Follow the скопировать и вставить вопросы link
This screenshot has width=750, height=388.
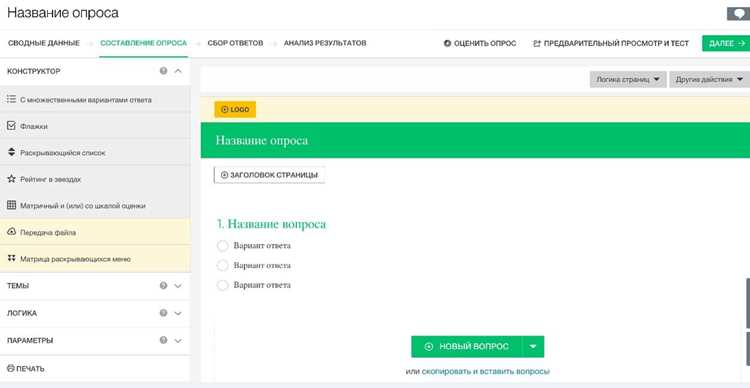(485, 371)
